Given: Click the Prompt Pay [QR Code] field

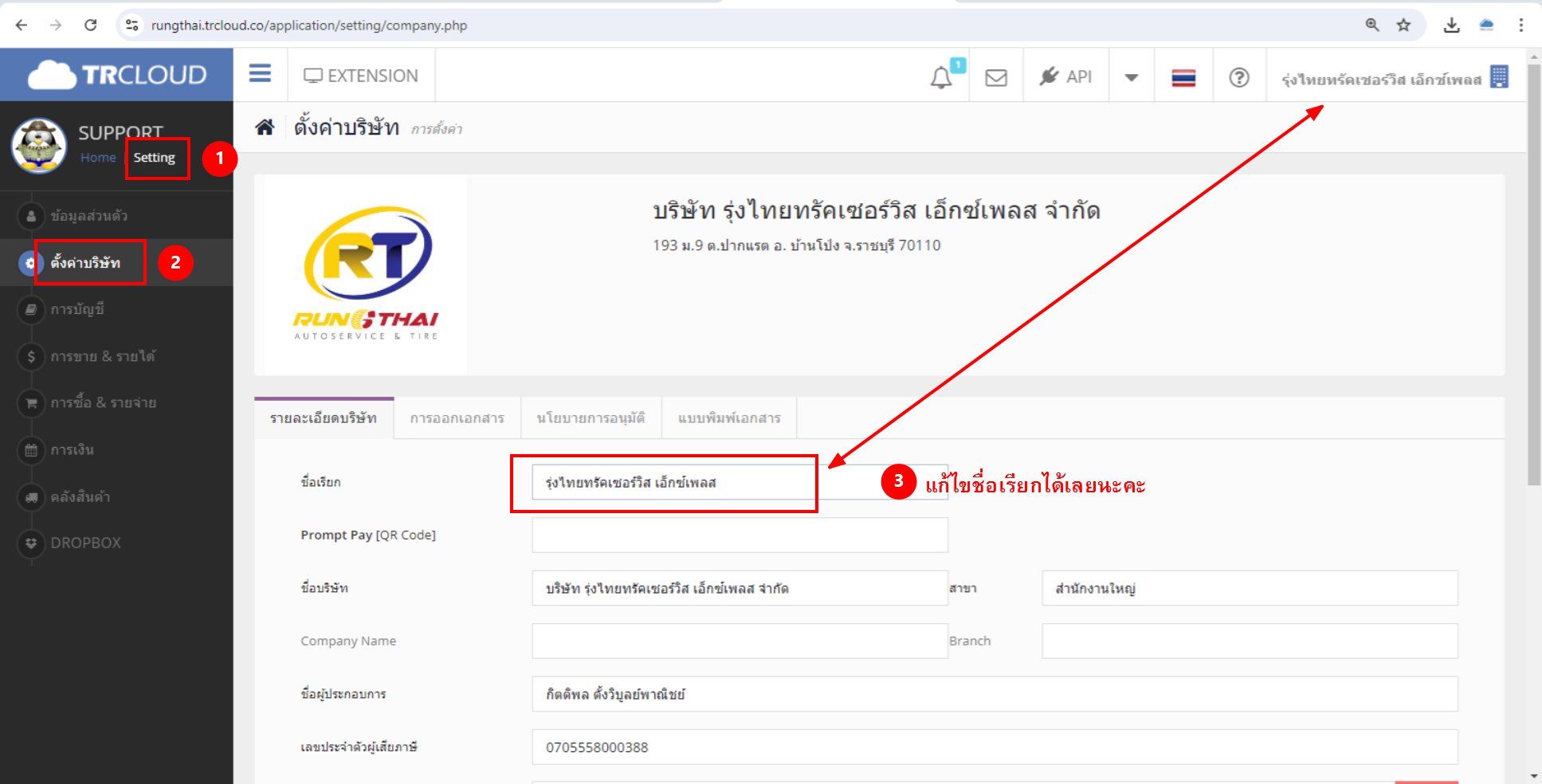Looking at the screenshot, I should tap(740, 535).
